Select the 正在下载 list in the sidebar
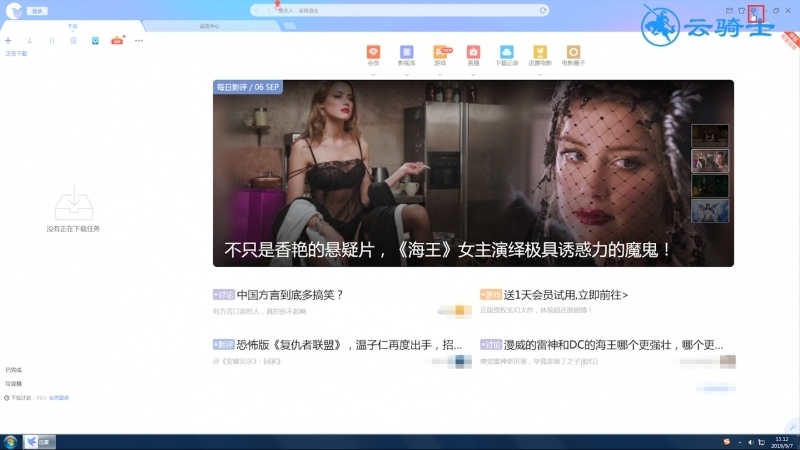The width and height of the screenshot is (800, 450). 16,54
